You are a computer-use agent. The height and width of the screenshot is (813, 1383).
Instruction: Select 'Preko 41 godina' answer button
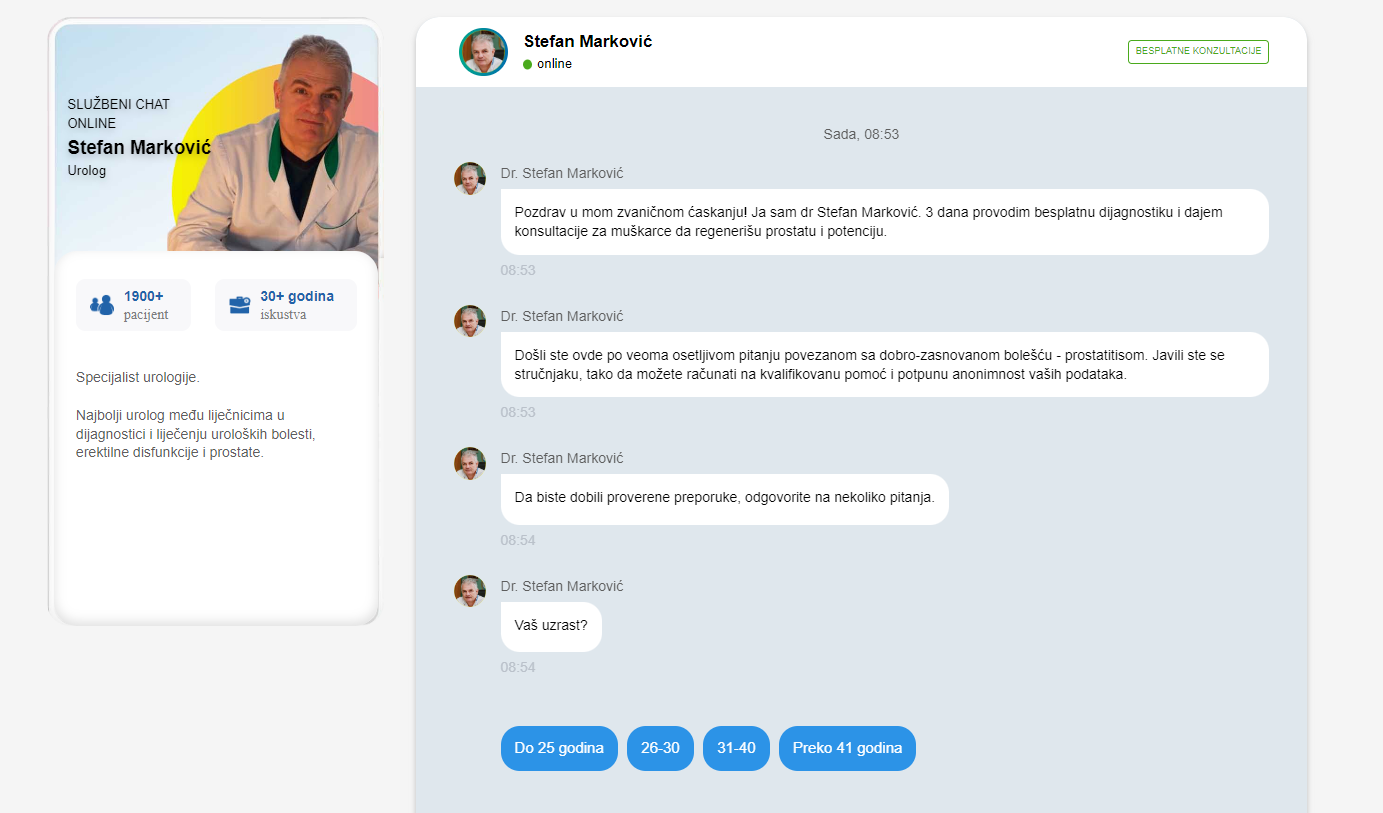click(x=847, y=748)
